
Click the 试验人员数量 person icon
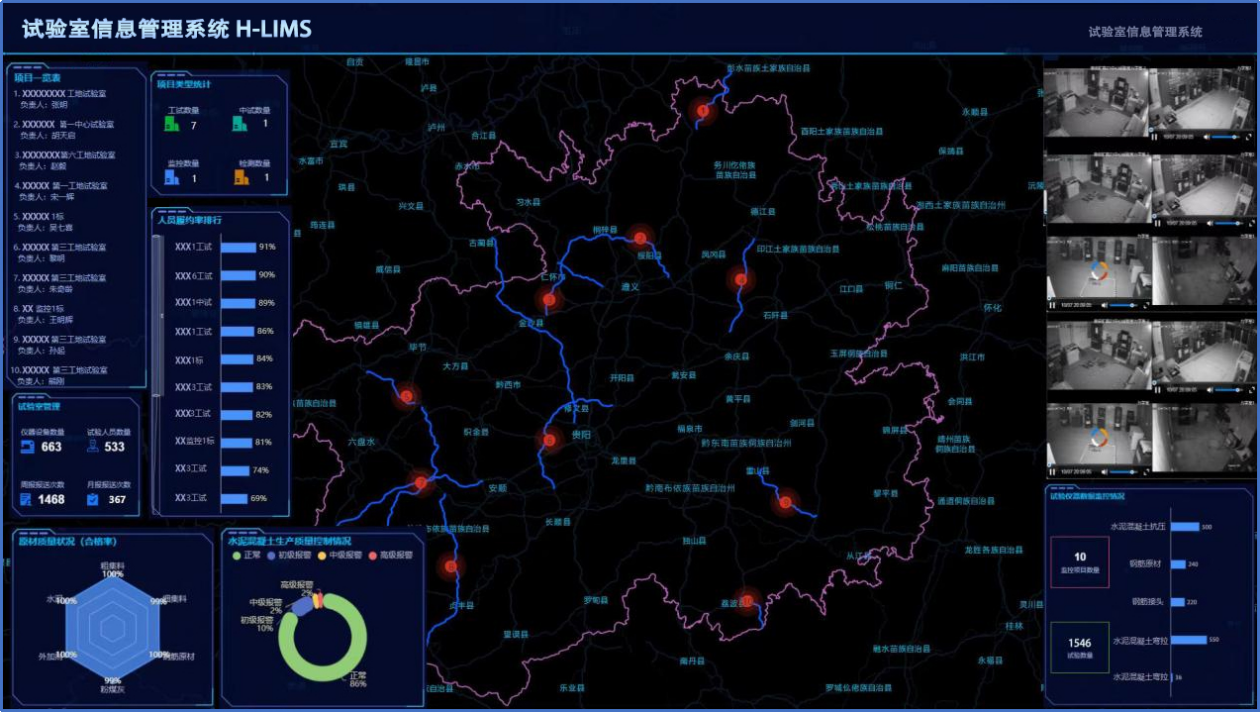93,447
